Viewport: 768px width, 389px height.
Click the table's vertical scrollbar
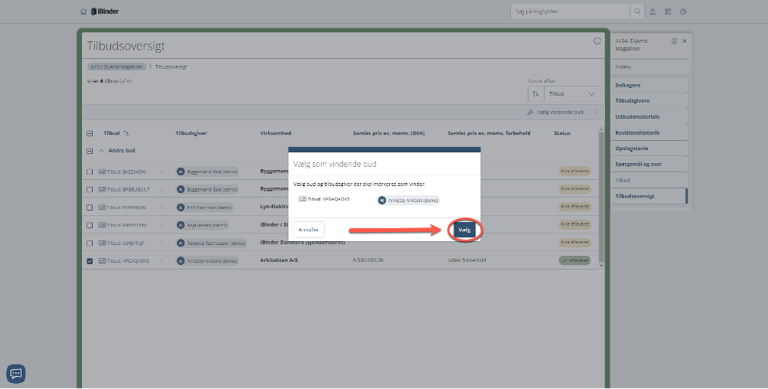601,197
